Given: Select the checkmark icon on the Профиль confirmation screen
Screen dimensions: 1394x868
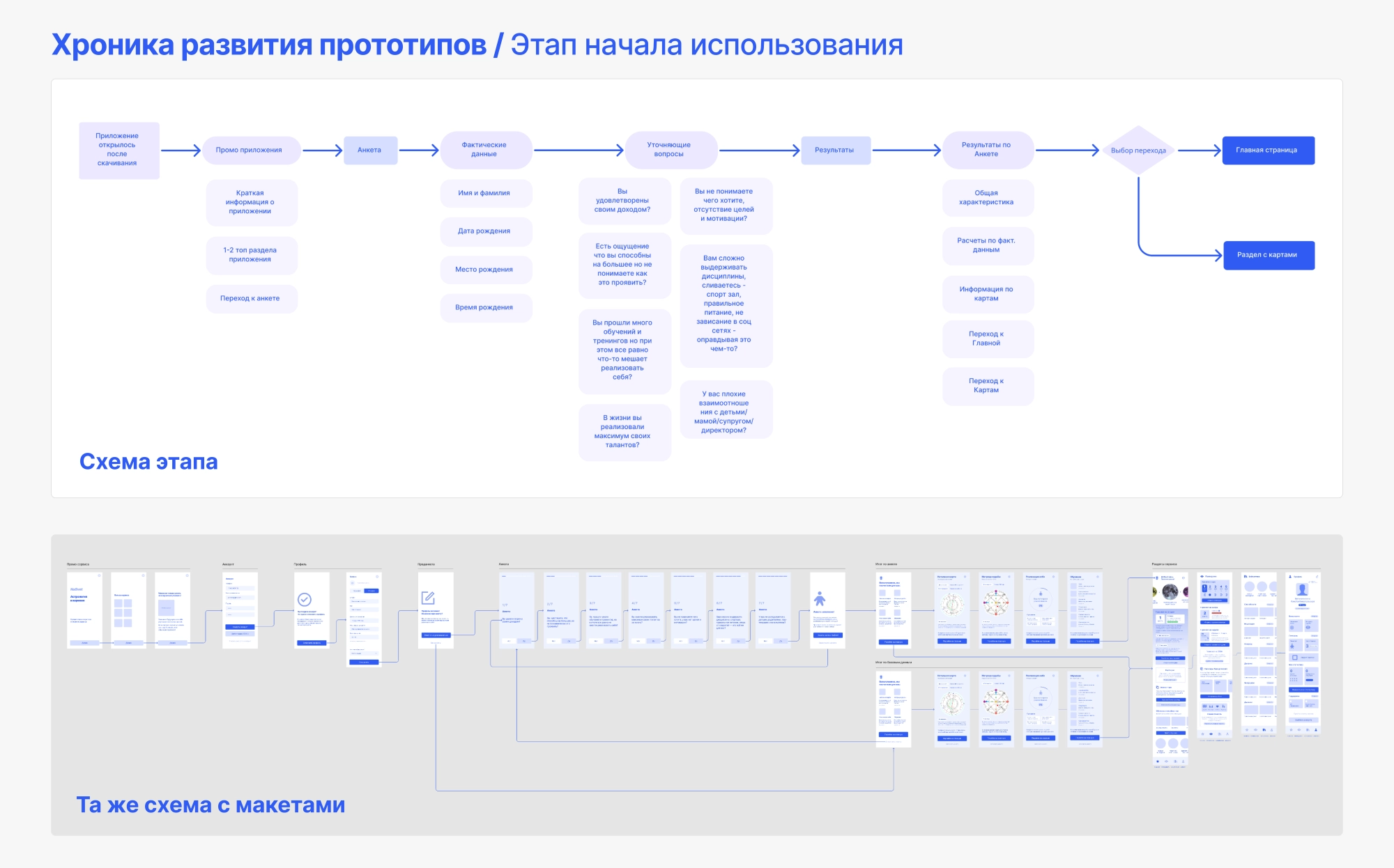Looking at the screenshot, I should pyautogui.click(x=304, y=600).
